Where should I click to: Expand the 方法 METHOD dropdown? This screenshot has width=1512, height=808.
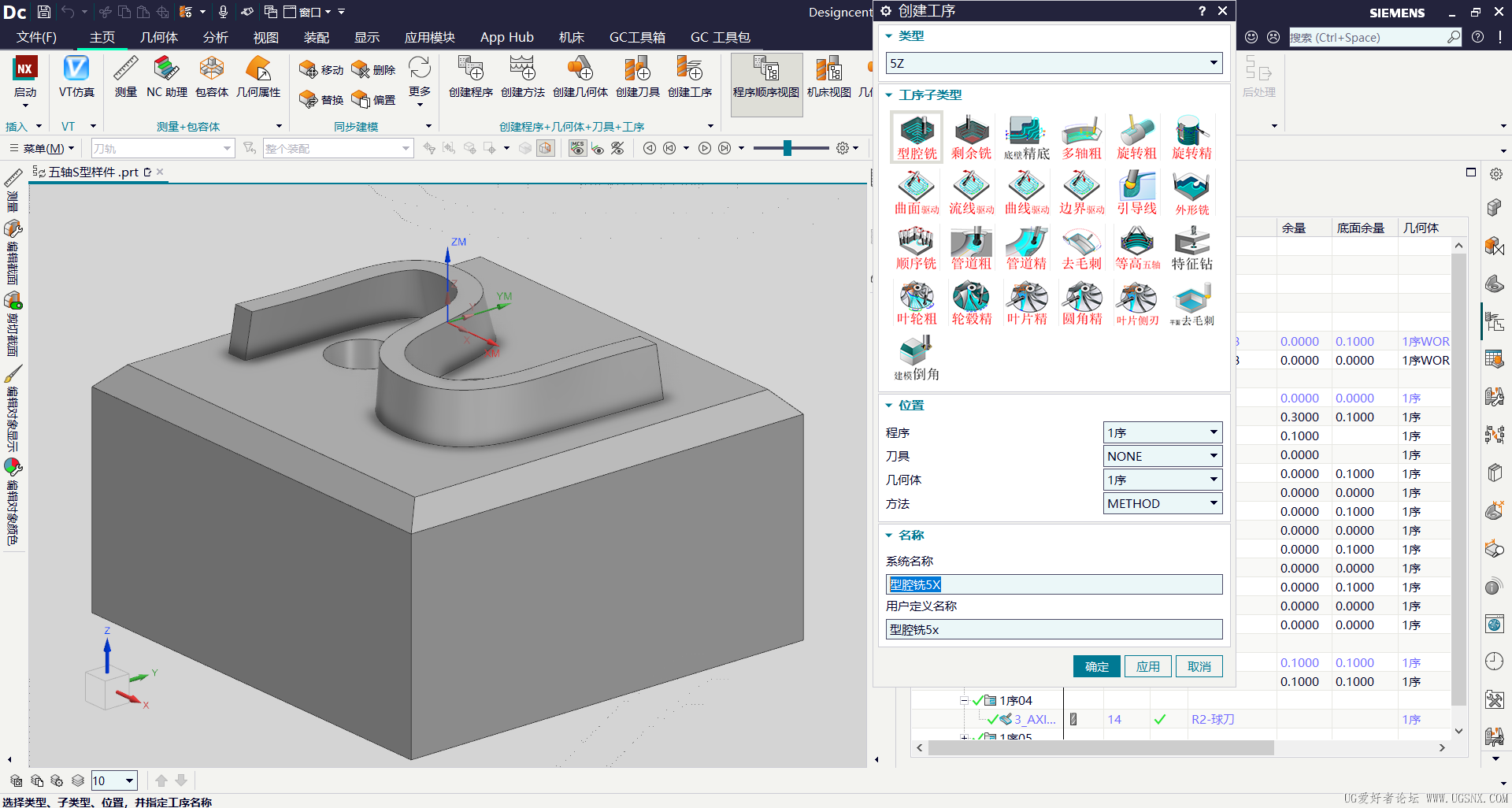[x=1213, y=503]
